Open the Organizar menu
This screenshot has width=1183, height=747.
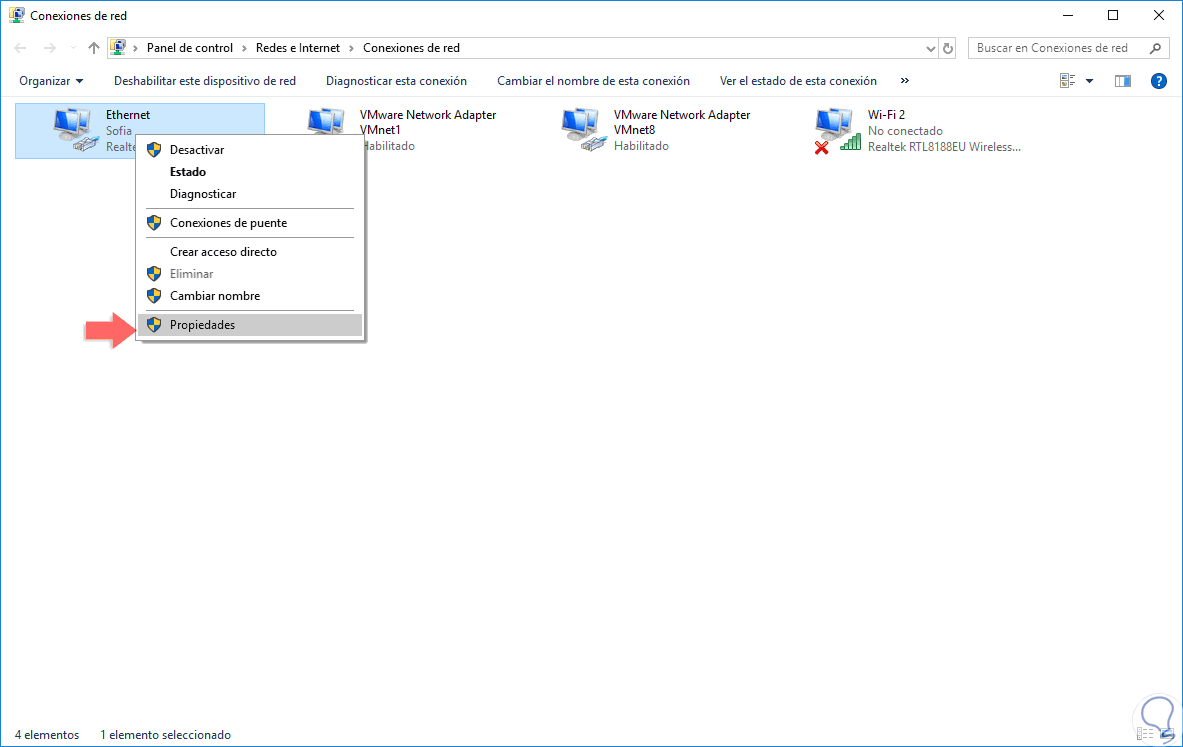click(x=51, y=81)
